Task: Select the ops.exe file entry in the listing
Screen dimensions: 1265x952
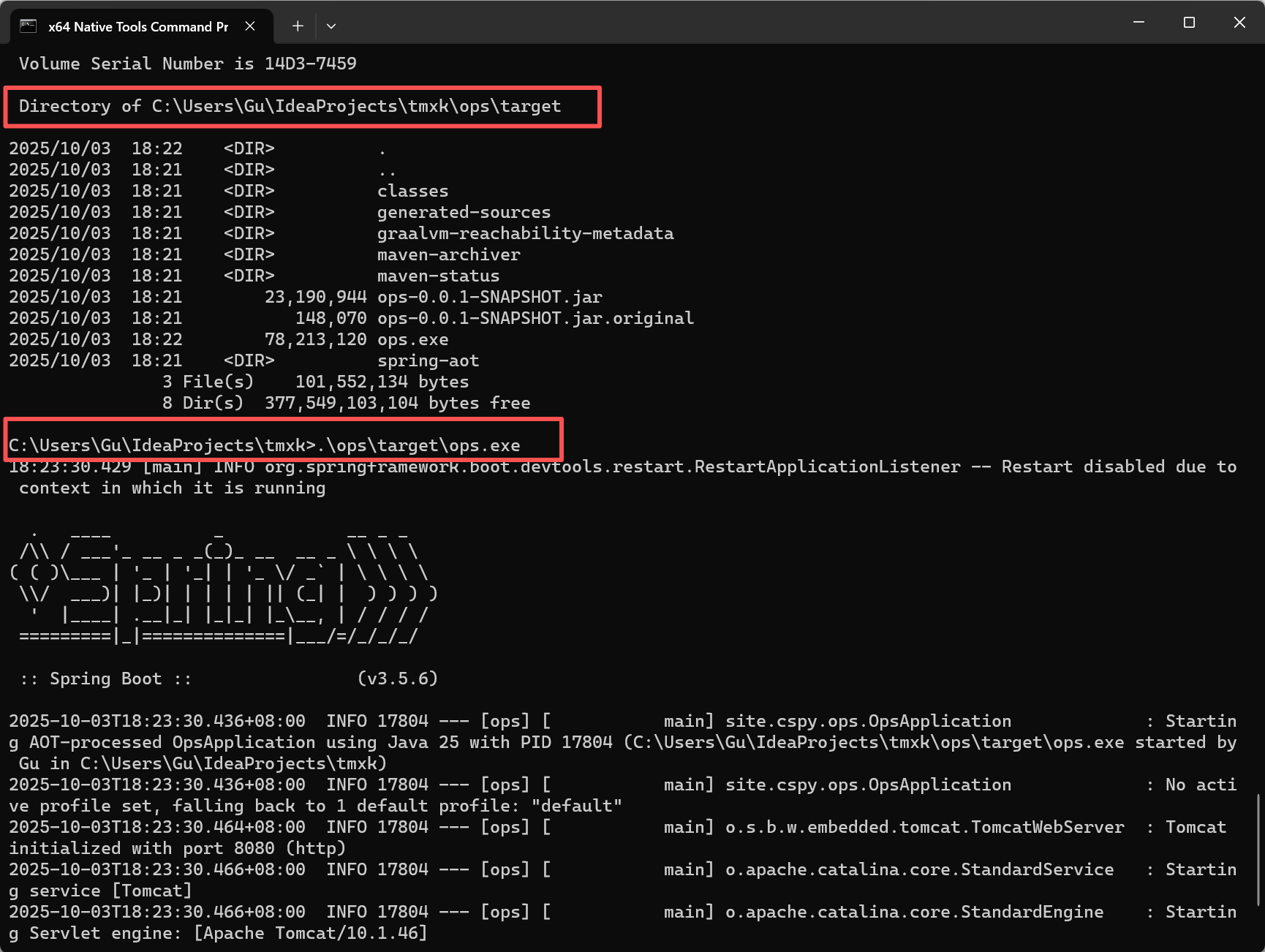Action: click(x=413, y=339)
